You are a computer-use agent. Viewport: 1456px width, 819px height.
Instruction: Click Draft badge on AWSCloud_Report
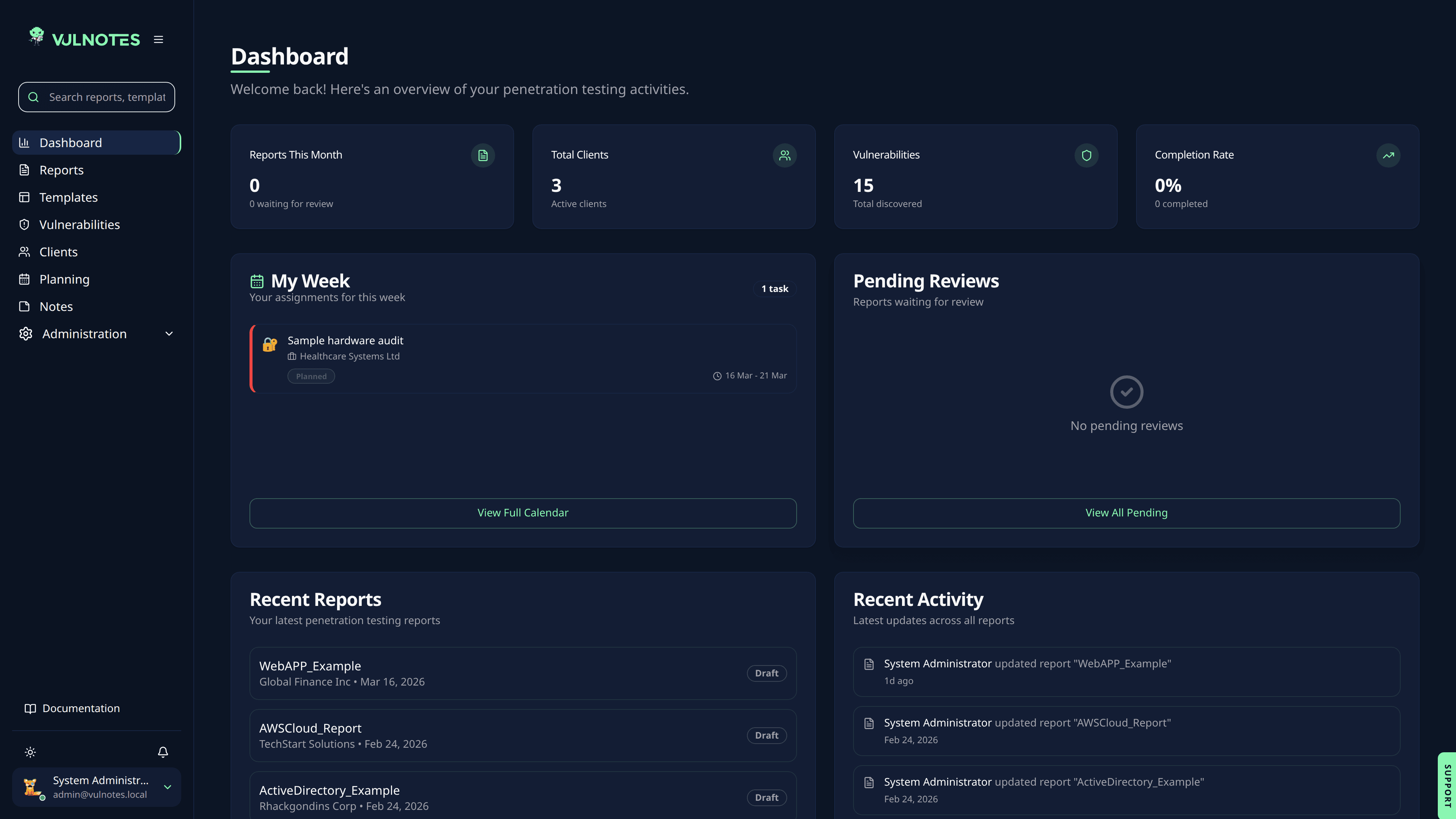(x=766, y=736)
